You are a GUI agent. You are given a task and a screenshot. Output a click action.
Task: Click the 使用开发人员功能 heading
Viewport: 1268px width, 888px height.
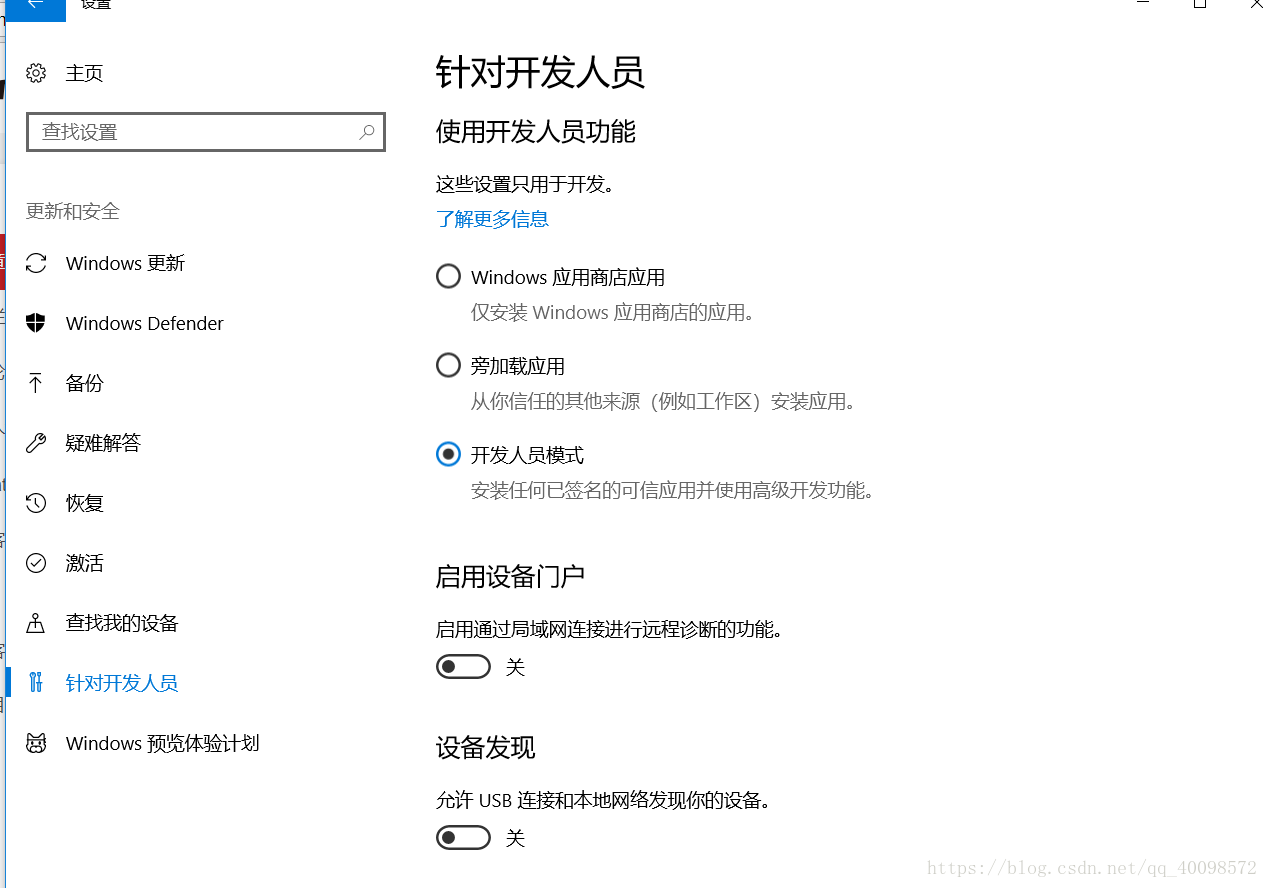pos(536,132)
